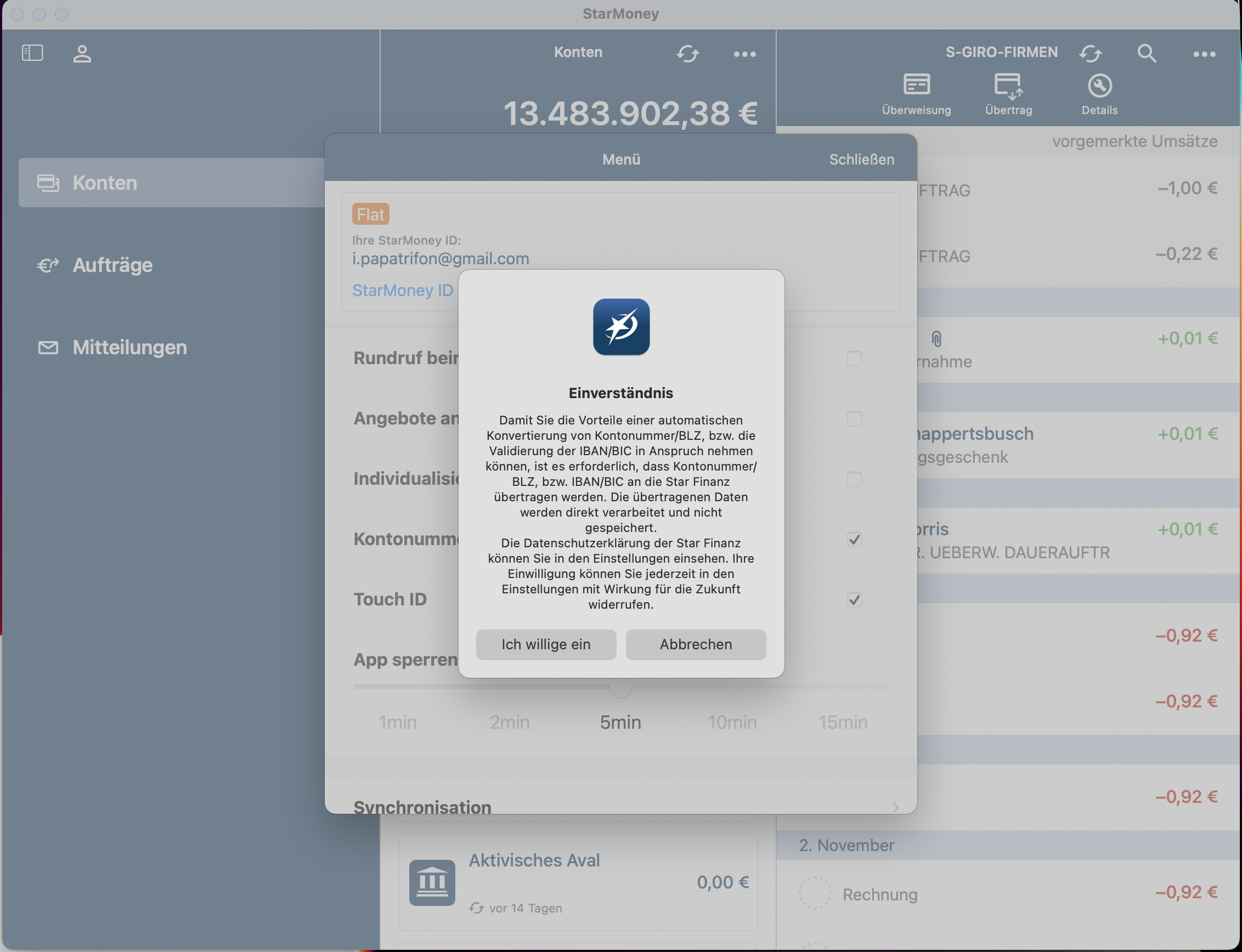Select the 10min lock option

coord(732,722)
